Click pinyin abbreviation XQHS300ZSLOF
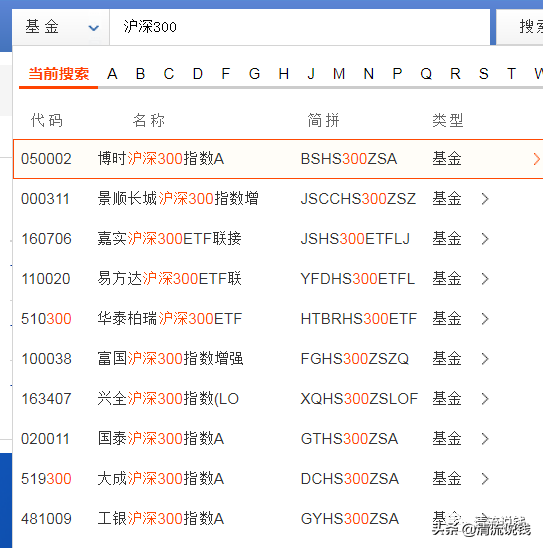This screenshot has width=543, height=548. [x=359, y=399]
